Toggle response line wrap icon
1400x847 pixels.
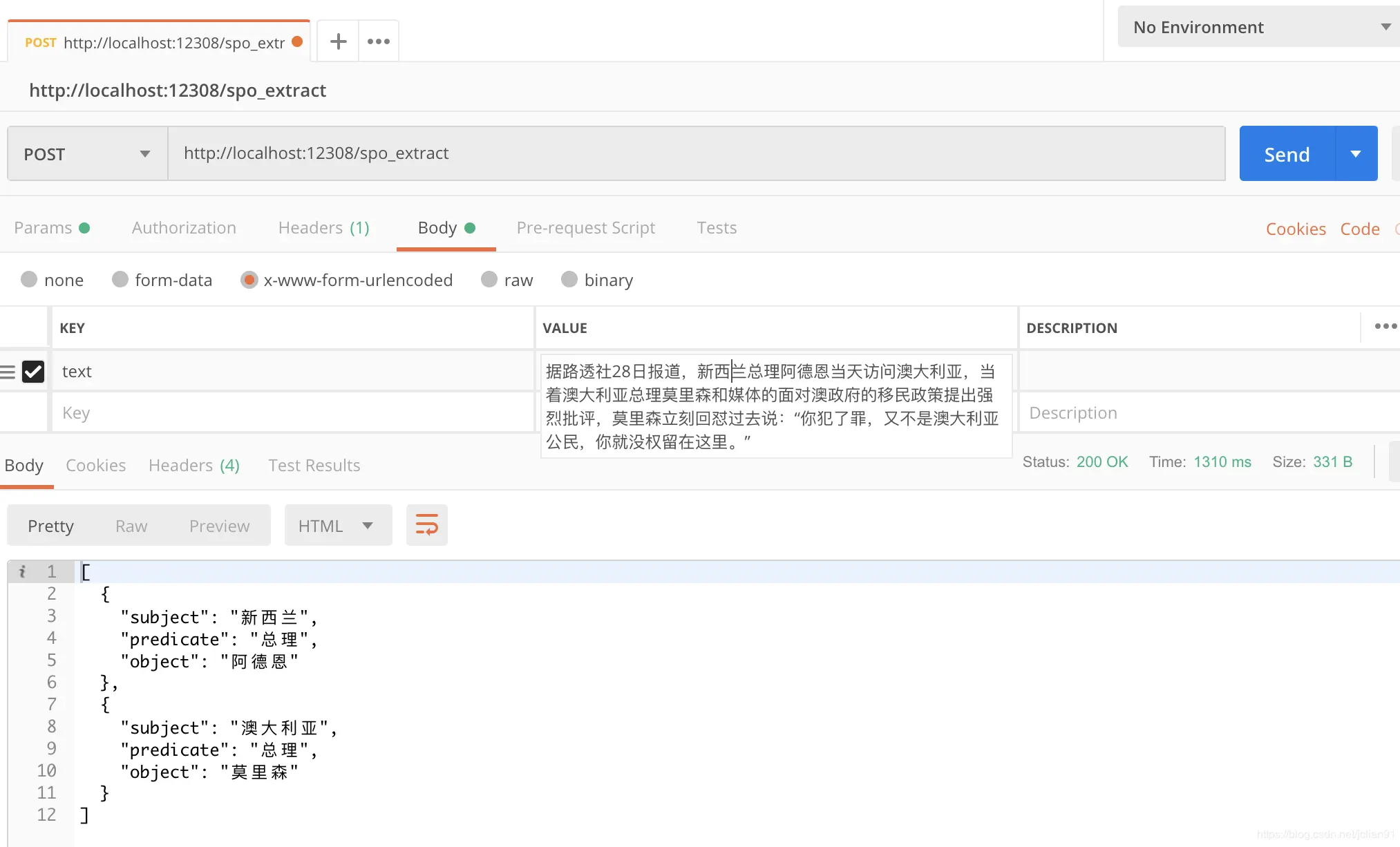[426, 526]
